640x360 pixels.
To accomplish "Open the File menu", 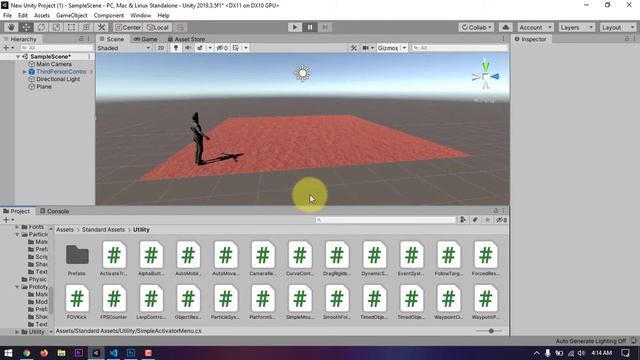I will pyautogui.click(x=7, y=16).
